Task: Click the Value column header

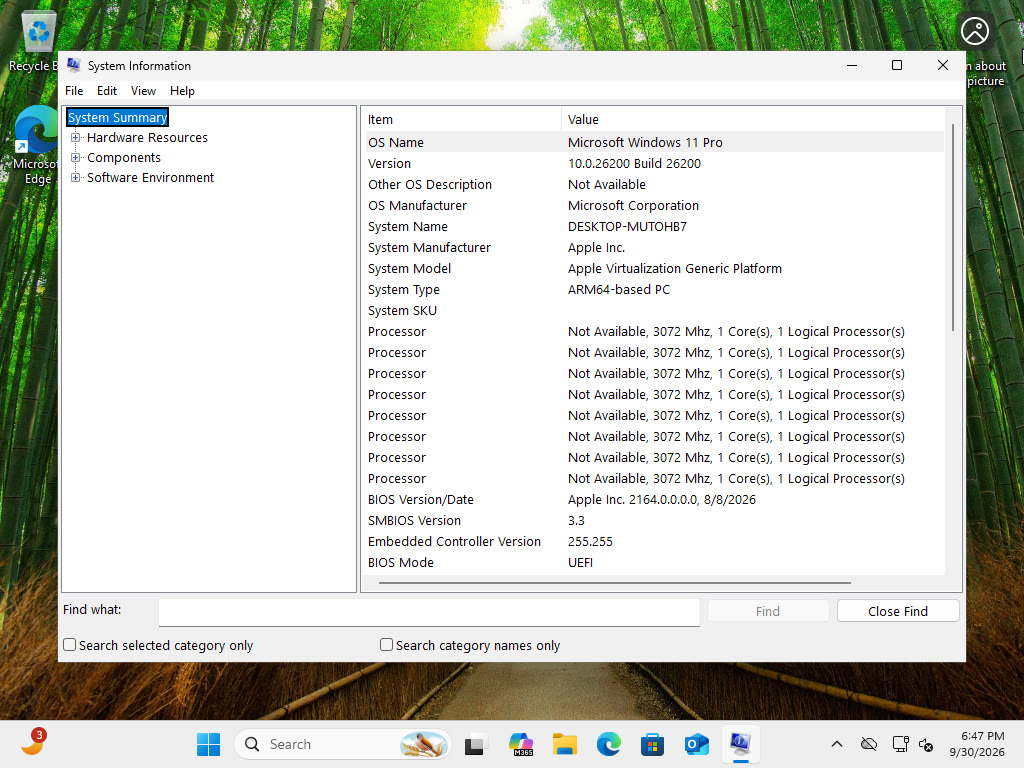Action: tap(752, 120)
